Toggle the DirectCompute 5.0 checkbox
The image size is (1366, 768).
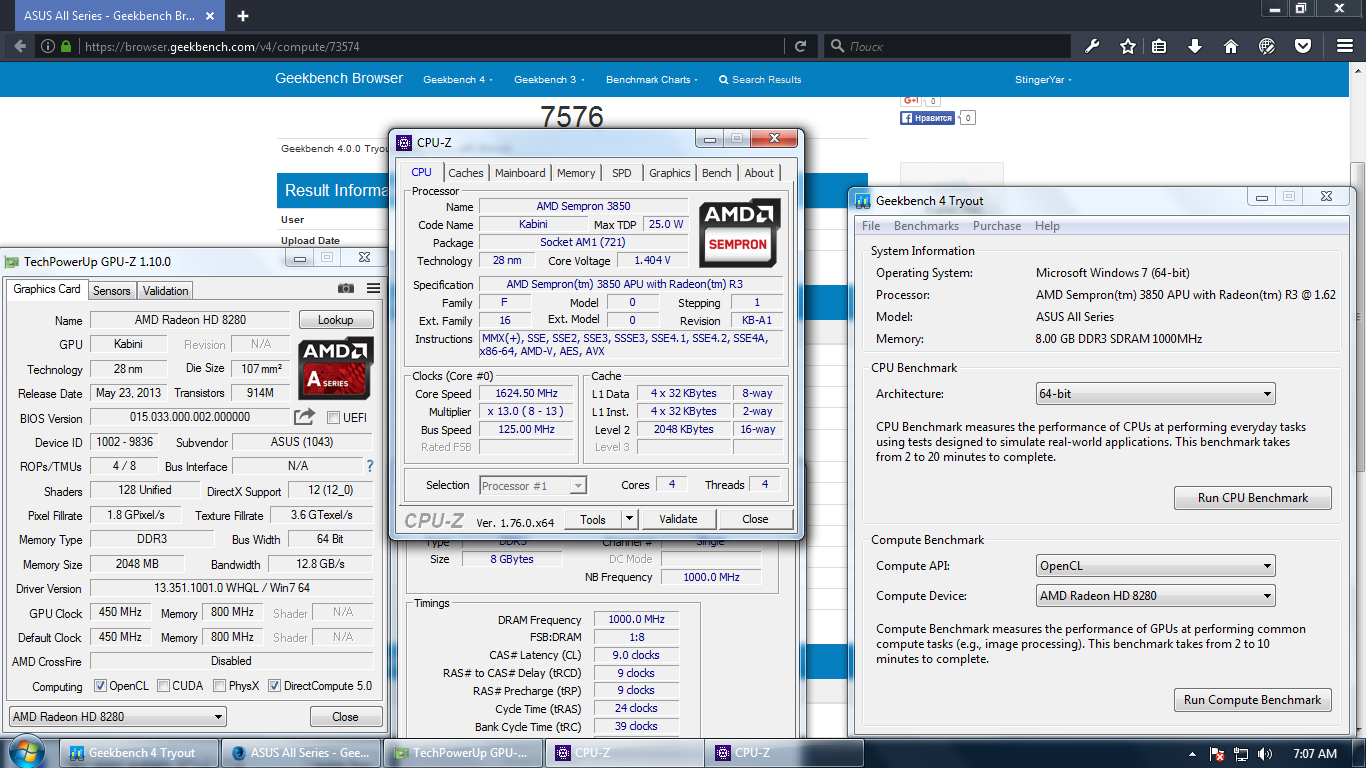pos(274,686)
